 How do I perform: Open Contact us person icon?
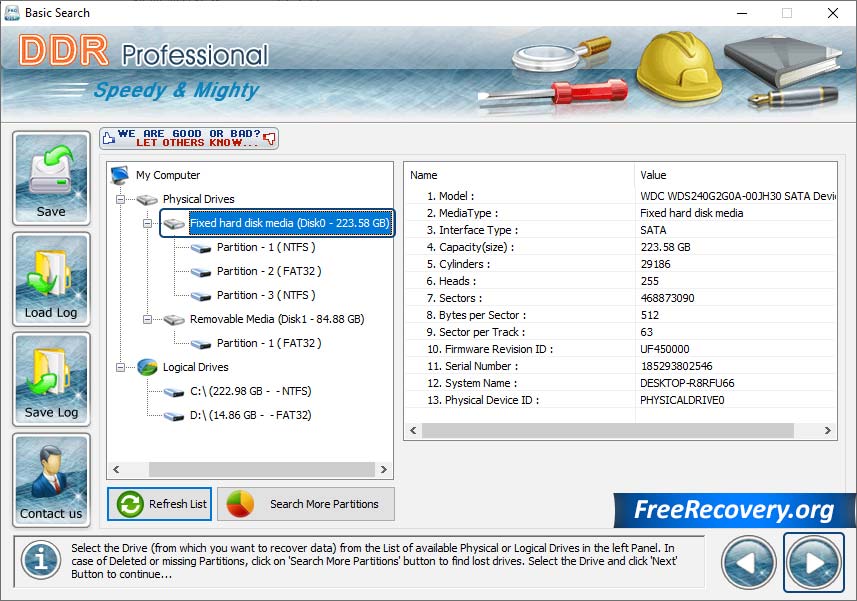pyautogui.click(x=51, y=480)
